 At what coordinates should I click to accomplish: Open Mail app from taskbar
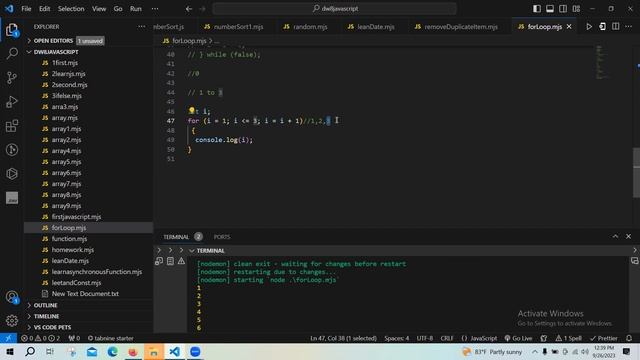(x=92, y=352)
